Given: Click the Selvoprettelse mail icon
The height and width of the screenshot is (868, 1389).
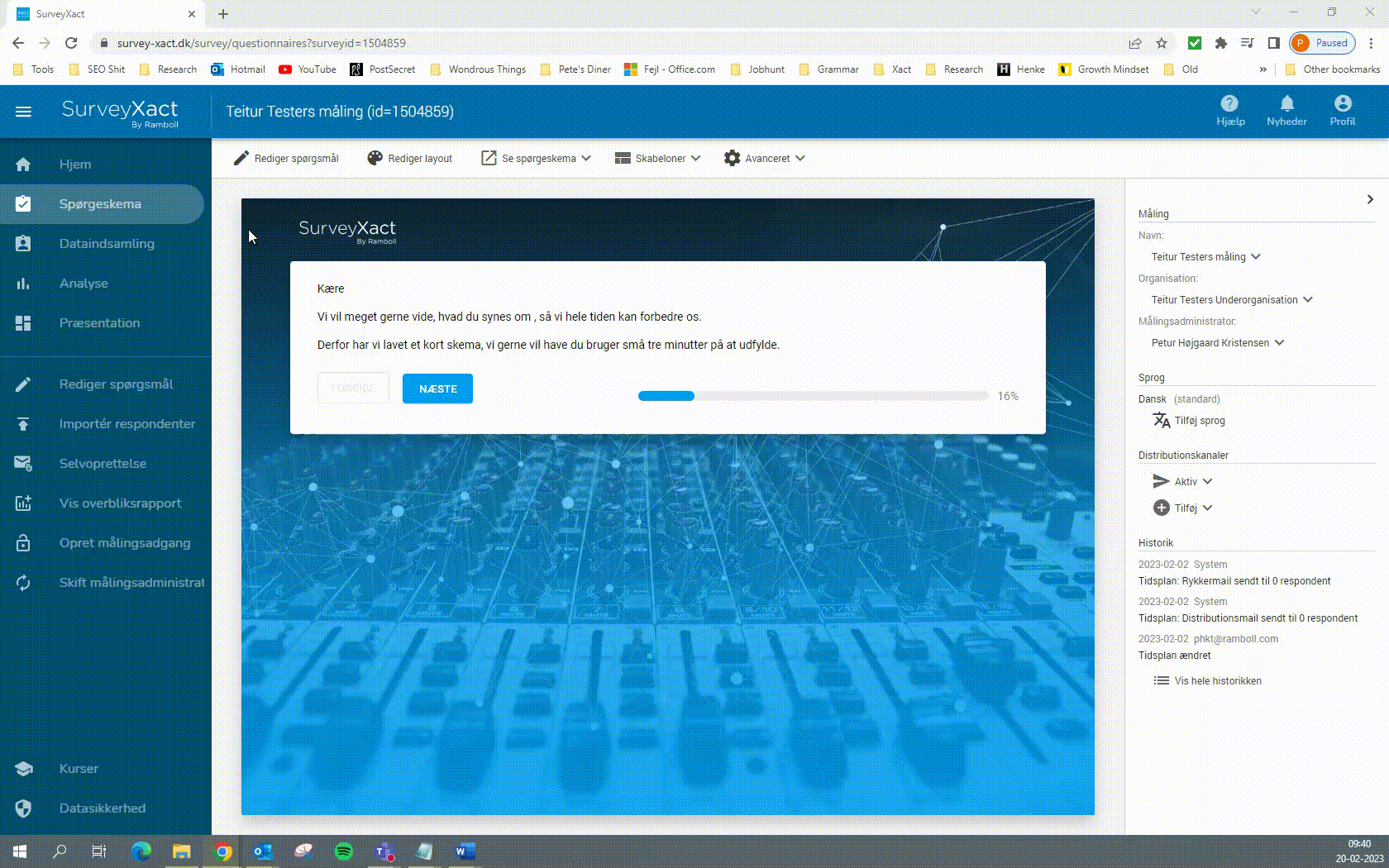Looking at the screenshot, I should pyautogui.click(x=23, y=464).
